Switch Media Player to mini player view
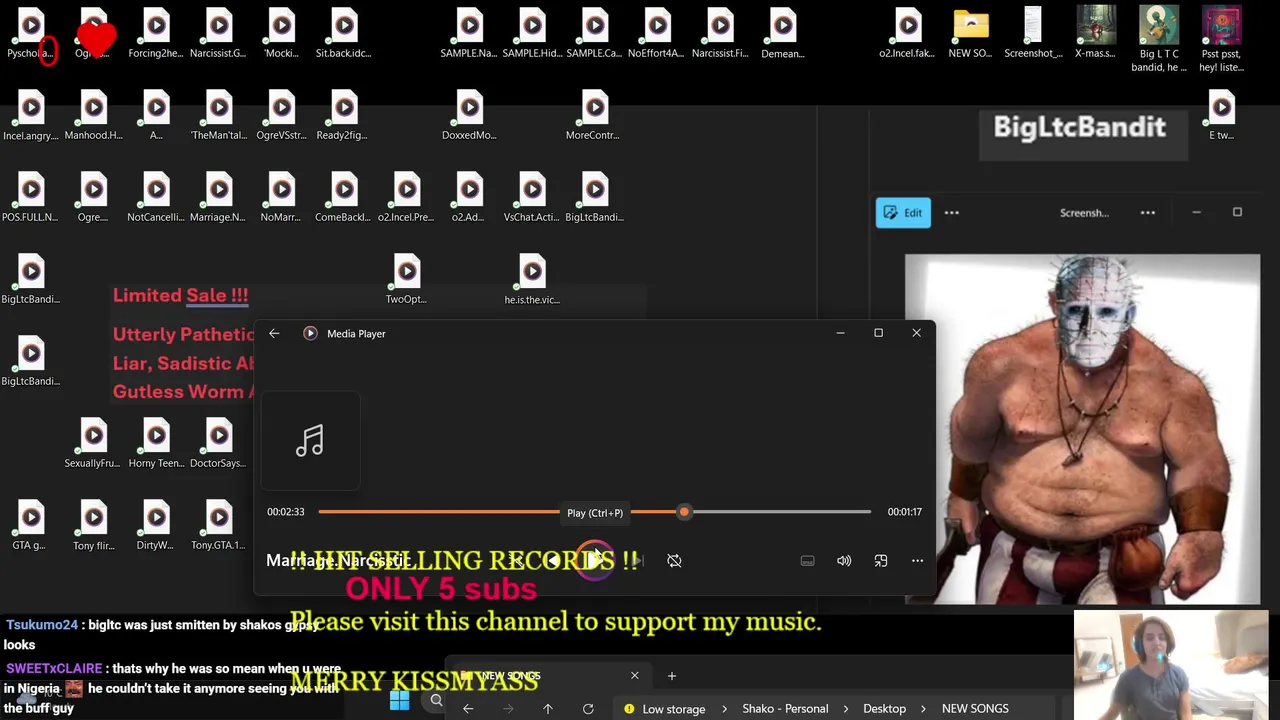1280x720 pixels. pos(881,561)
